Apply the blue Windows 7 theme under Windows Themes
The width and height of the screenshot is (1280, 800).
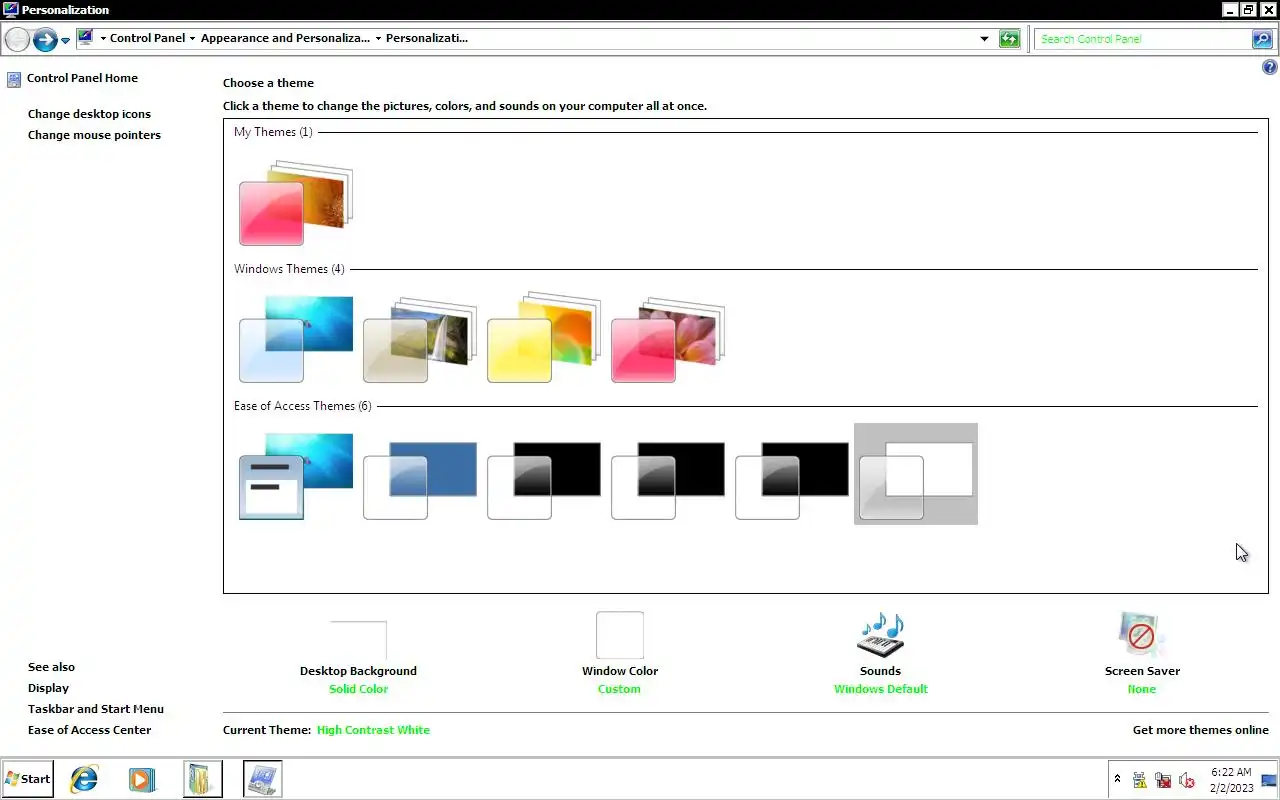tap(296, 339)
